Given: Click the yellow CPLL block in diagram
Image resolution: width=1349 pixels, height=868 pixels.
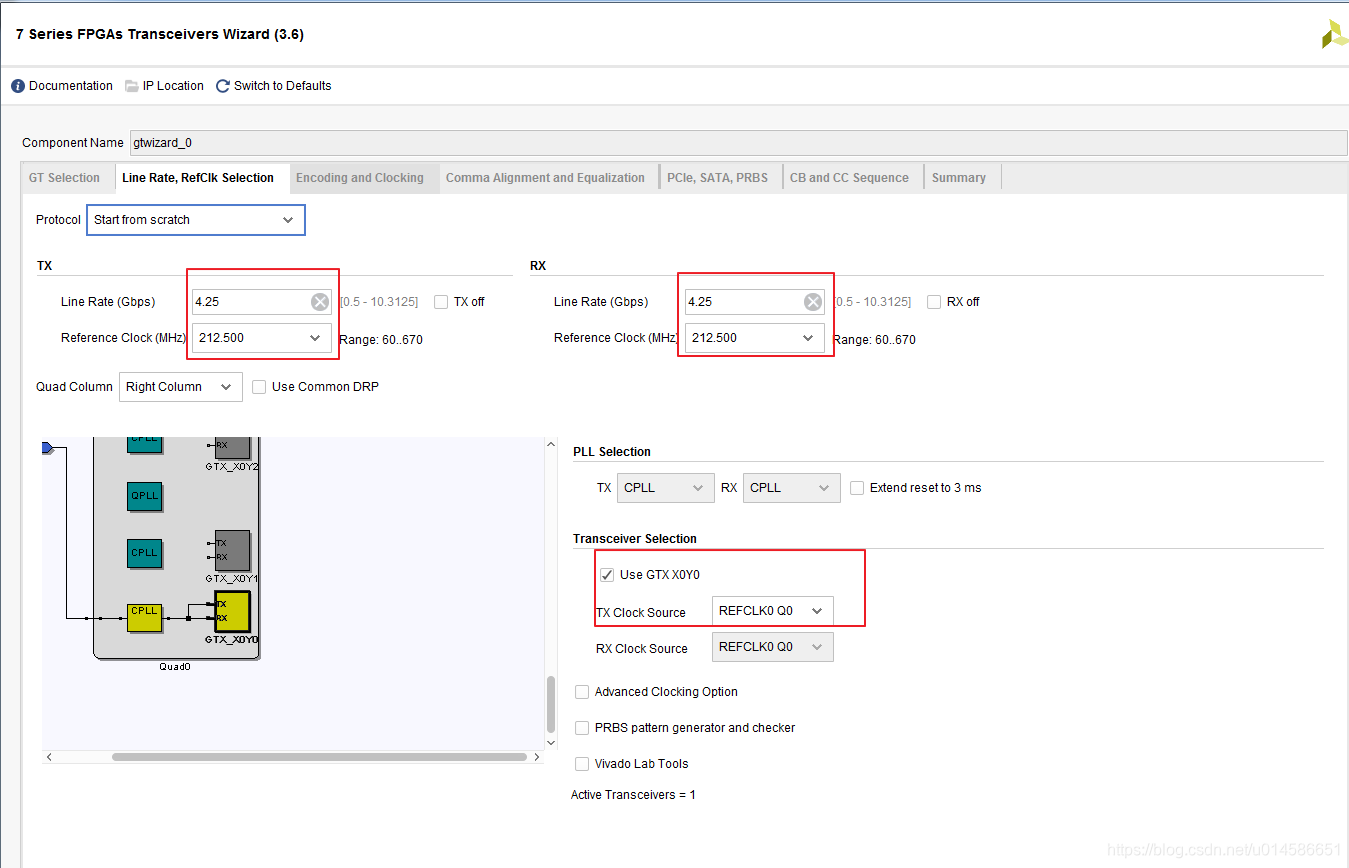Looking at the screenshot, I should (x=144, y=618).
